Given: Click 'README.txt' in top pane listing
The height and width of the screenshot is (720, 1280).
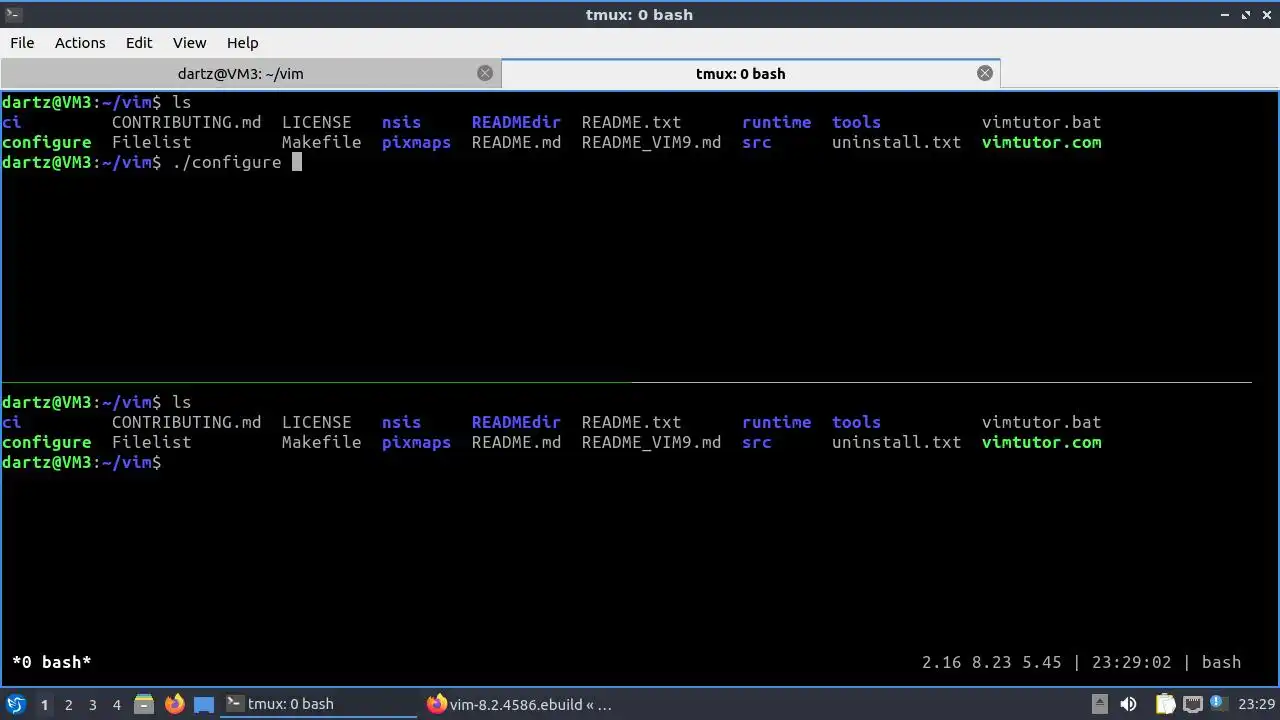Looking at the screenshot, I should [x=631, y=122].
